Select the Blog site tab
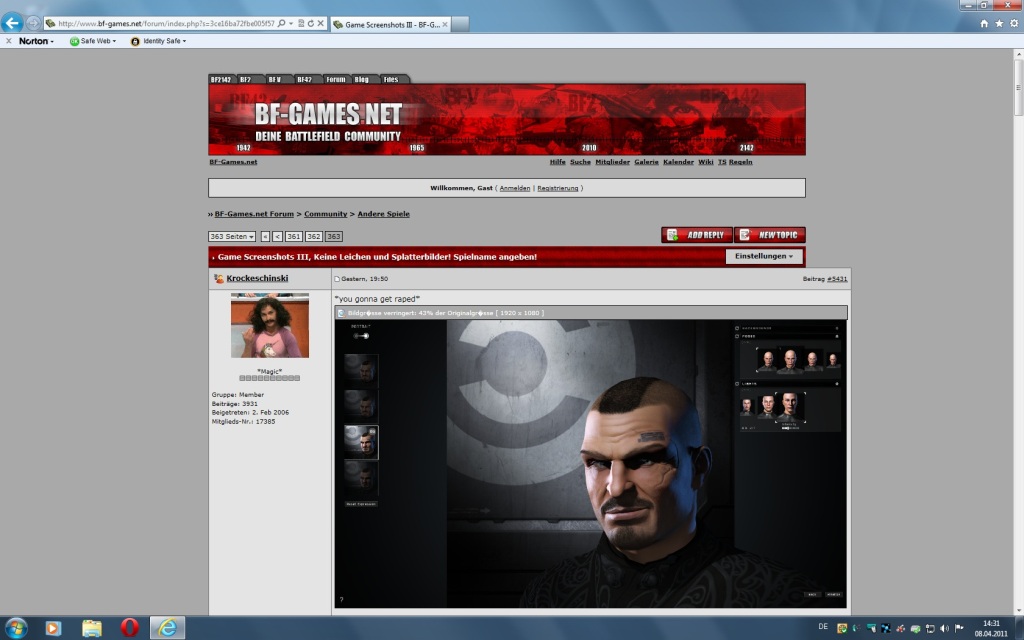The width and height of the screenshot is (1024, 640). (362, 79)
